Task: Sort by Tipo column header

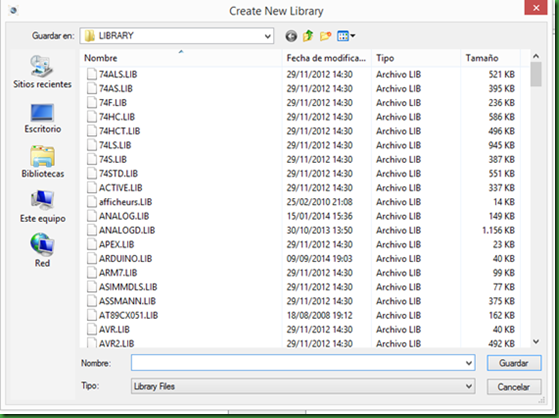Action: [416, 58]
